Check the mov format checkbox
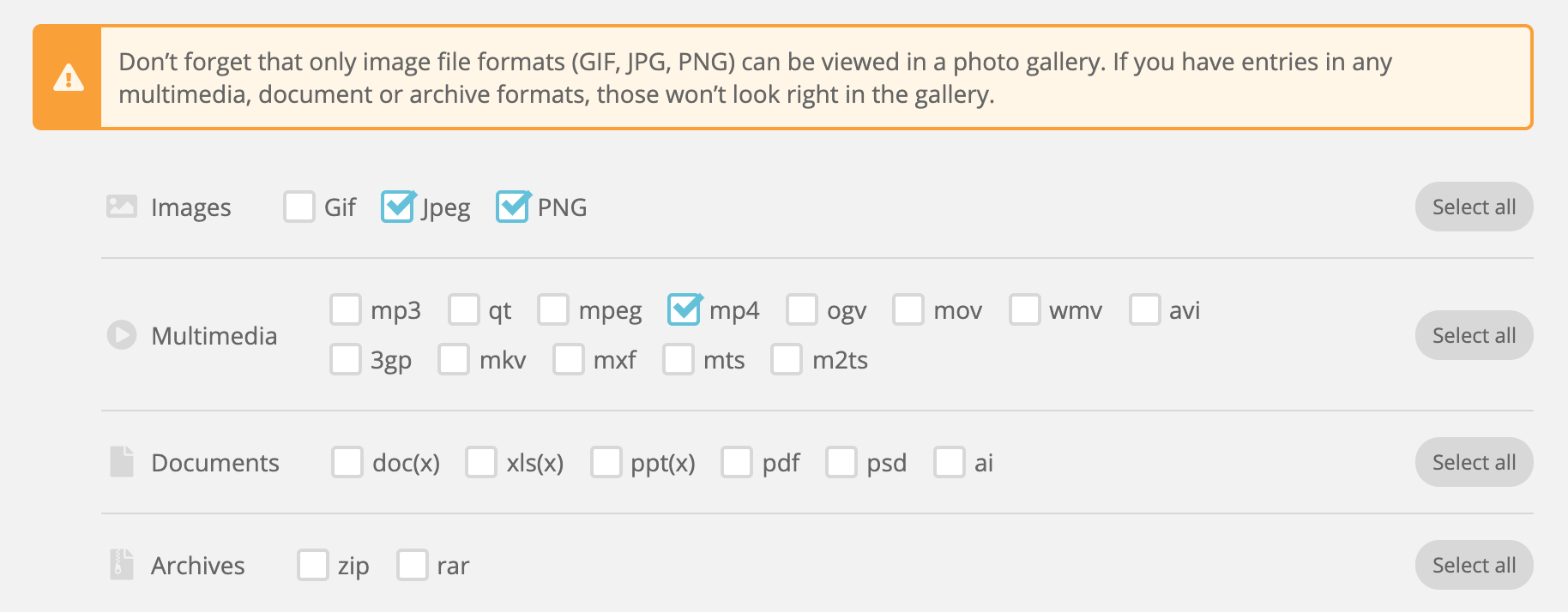 908,309
